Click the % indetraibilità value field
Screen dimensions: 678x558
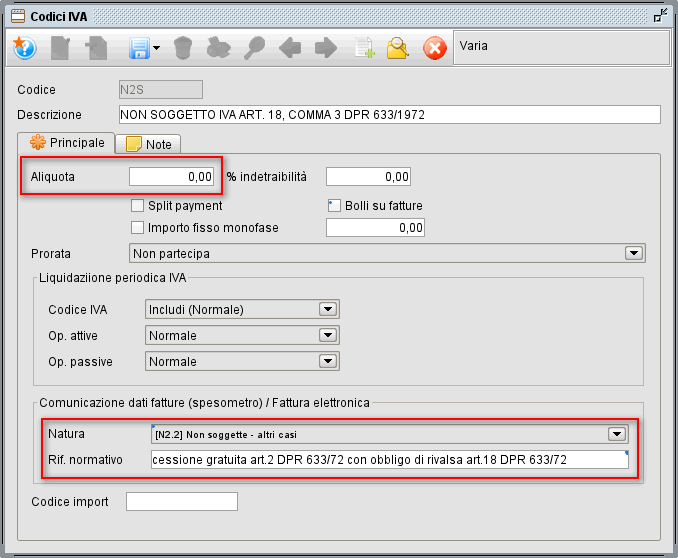(368, 176)
